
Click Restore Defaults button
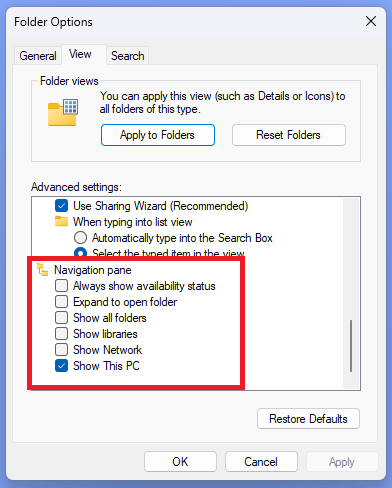308,419
